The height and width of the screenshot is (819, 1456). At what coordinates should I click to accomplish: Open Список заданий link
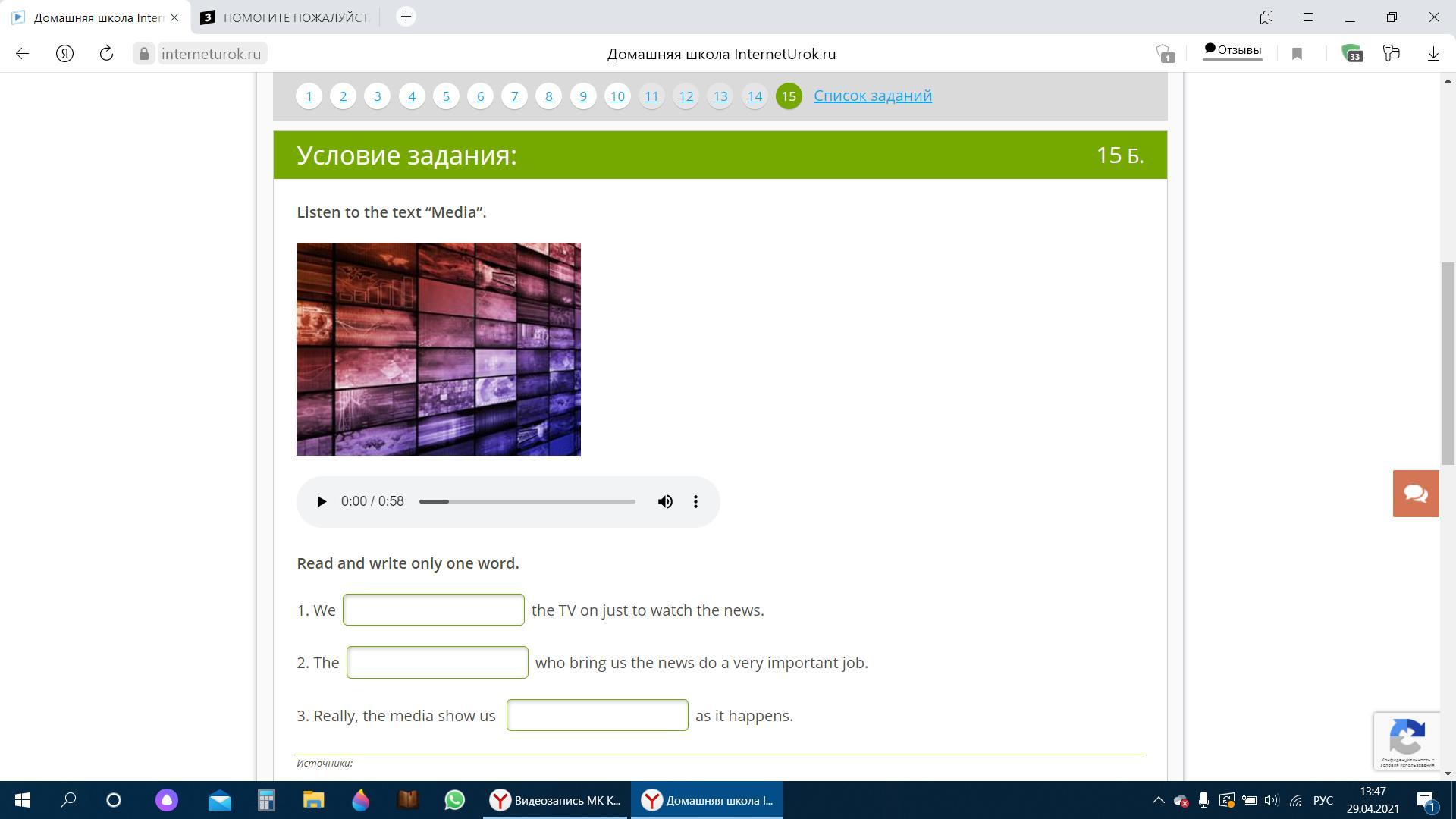872,96
